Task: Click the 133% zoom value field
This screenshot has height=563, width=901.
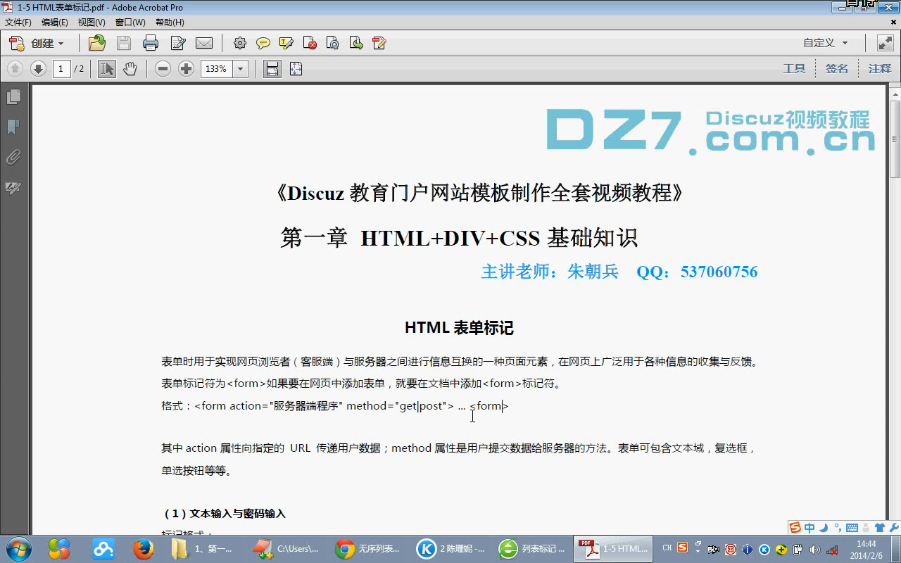Action: 217,69
